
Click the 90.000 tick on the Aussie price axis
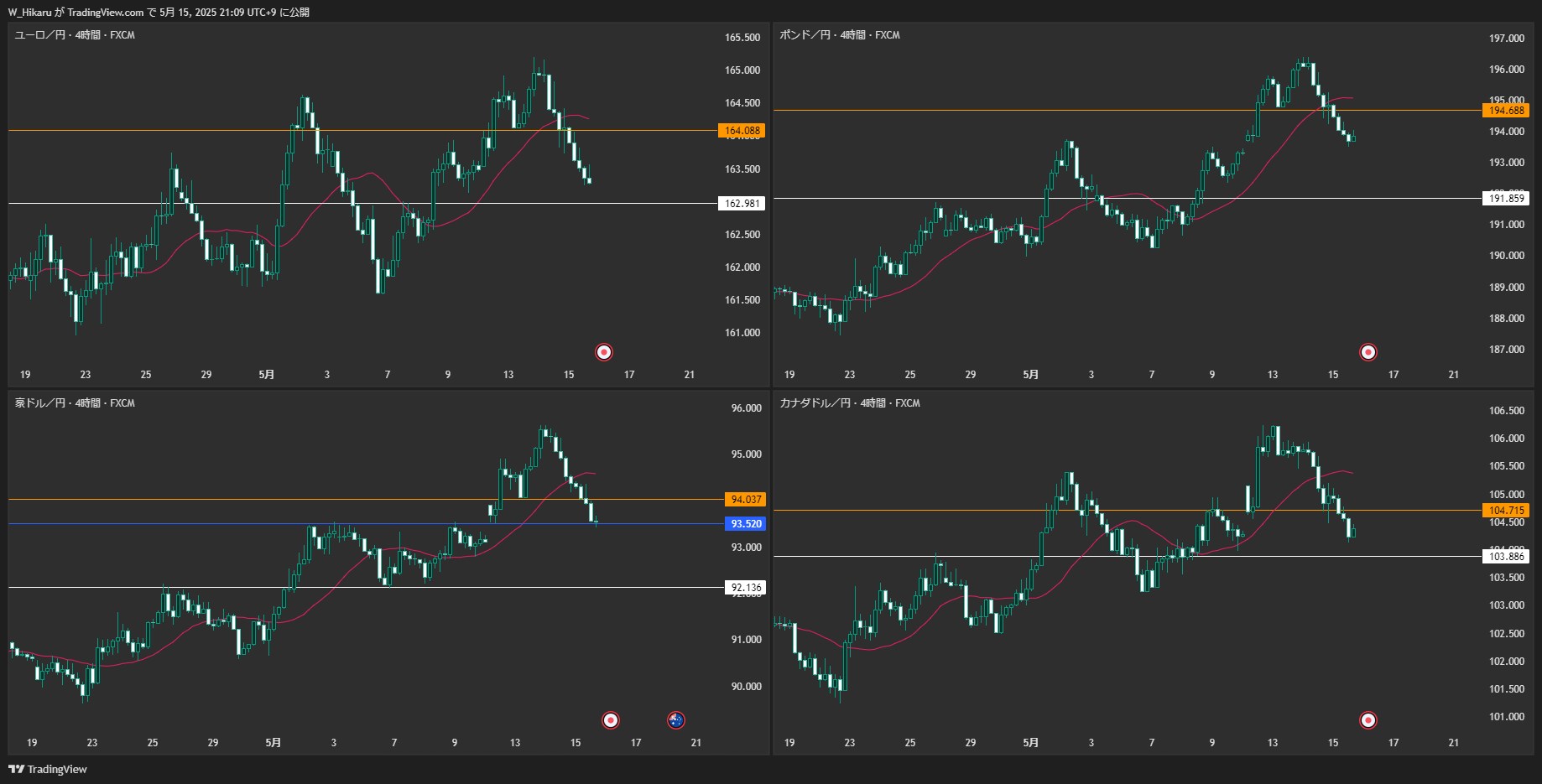coord(746,687)
